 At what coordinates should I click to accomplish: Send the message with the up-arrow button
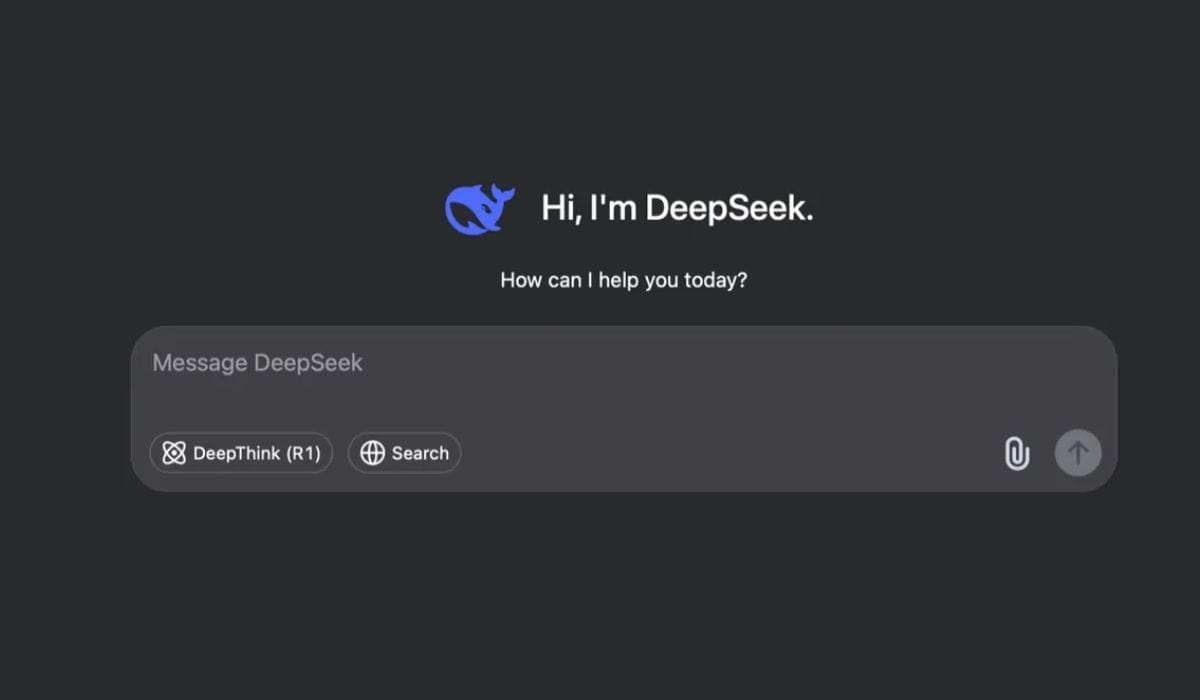coord(1078,453)
